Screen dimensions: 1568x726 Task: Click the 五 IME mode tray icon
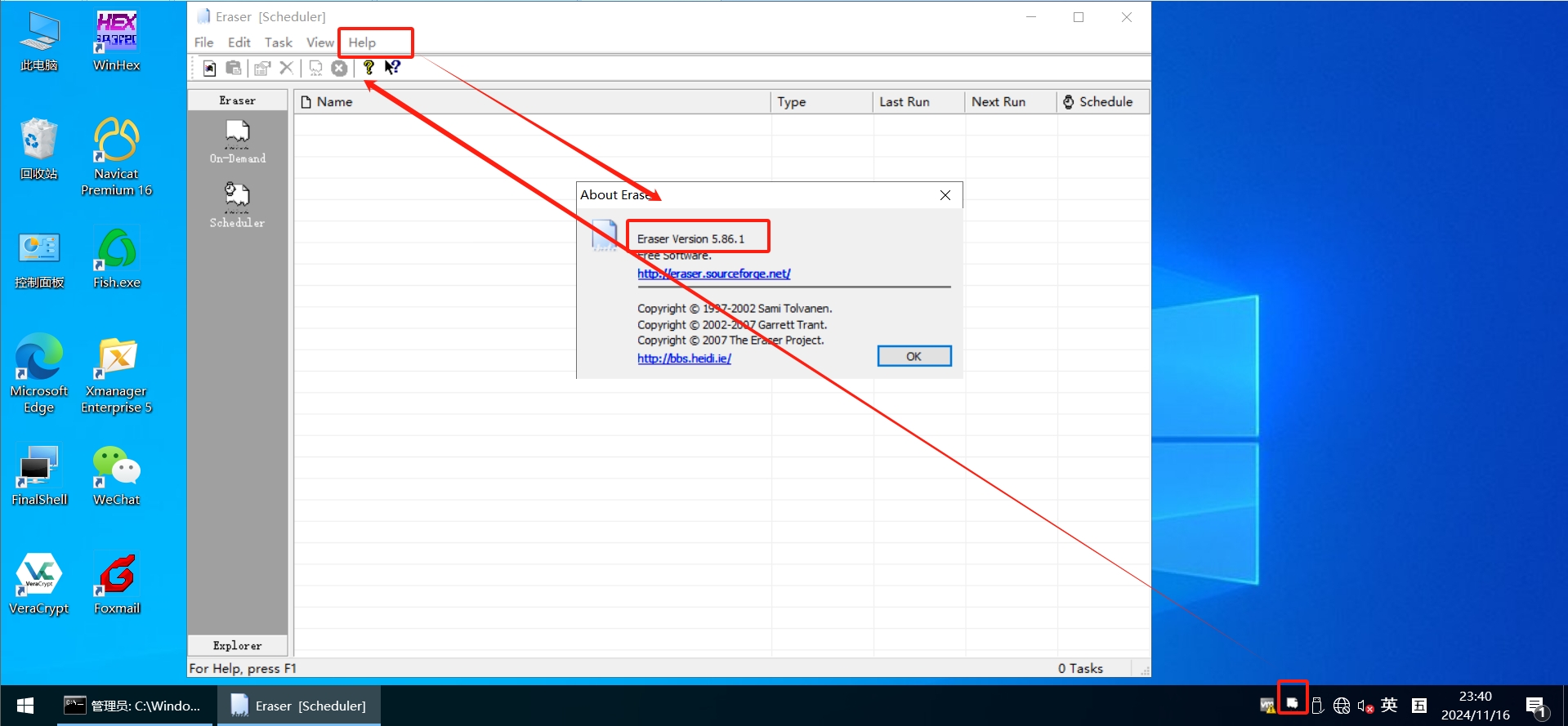tap(1419, 706)
